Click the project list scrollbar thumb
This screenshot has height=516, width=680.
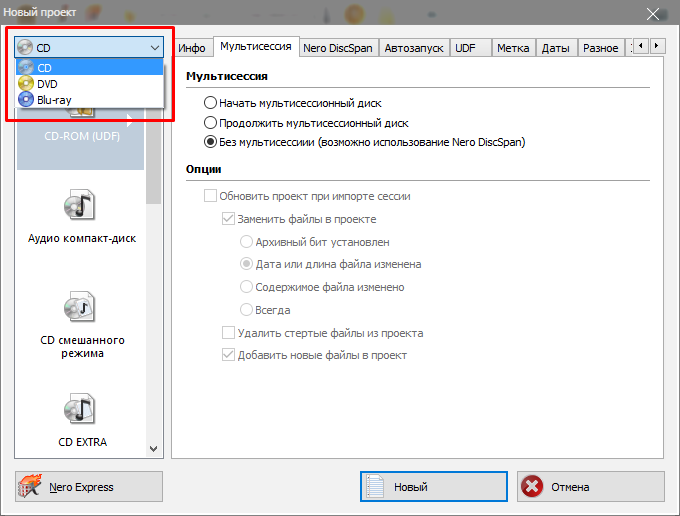[153, 156]
